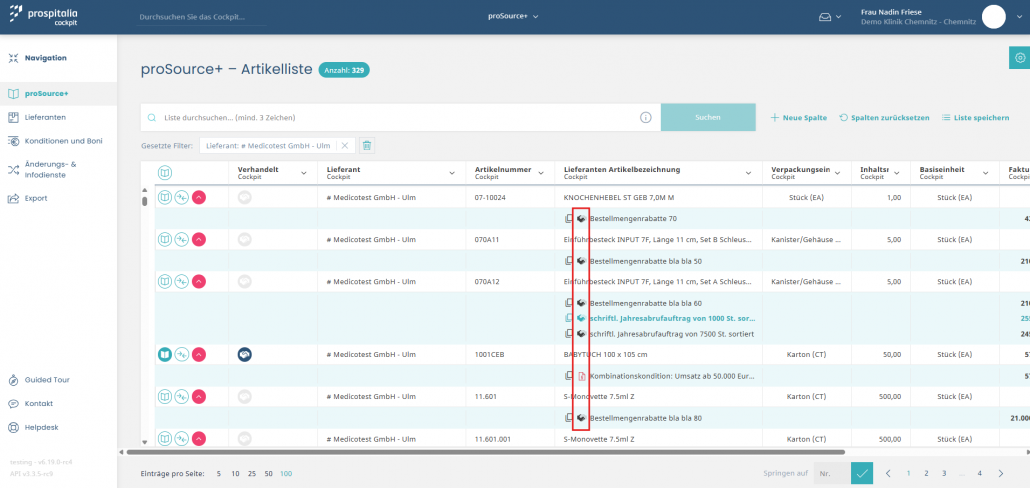Delete all set filters with trash icon
This screenshot has height=488, width=1030.
(x=367, y=145)
